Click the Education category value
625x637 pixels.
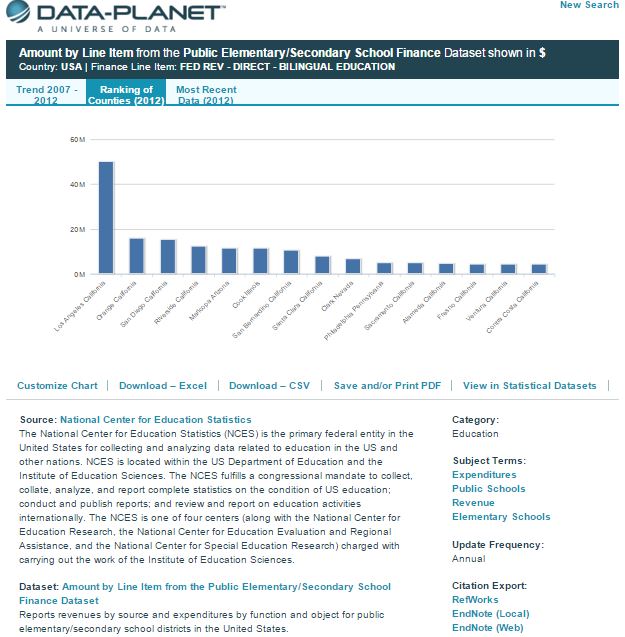[x=475, y=433]
